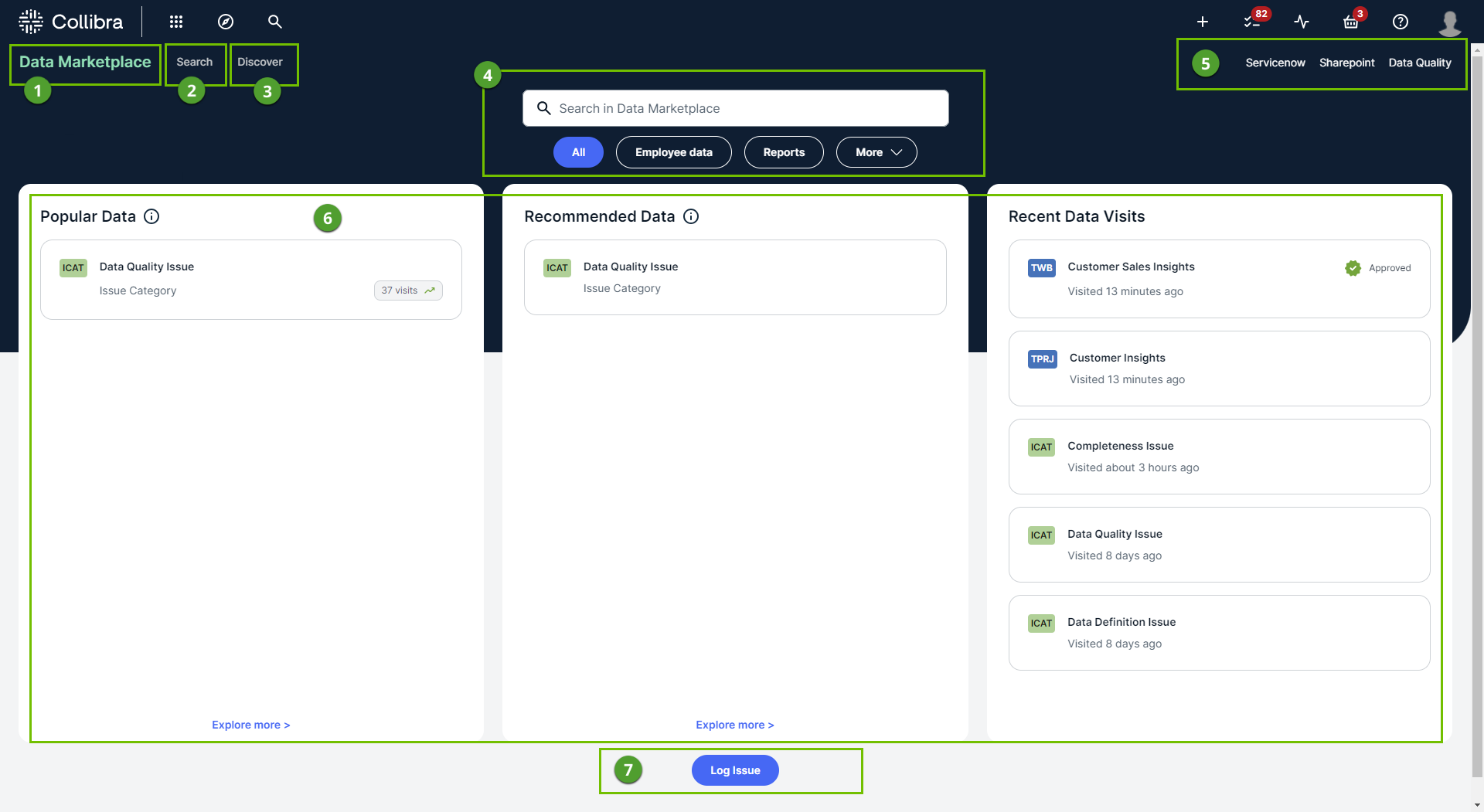This screenshot has width=1484, height=812.
Task: Open Explore more under Popular Data
Action: tap(250, 725)
